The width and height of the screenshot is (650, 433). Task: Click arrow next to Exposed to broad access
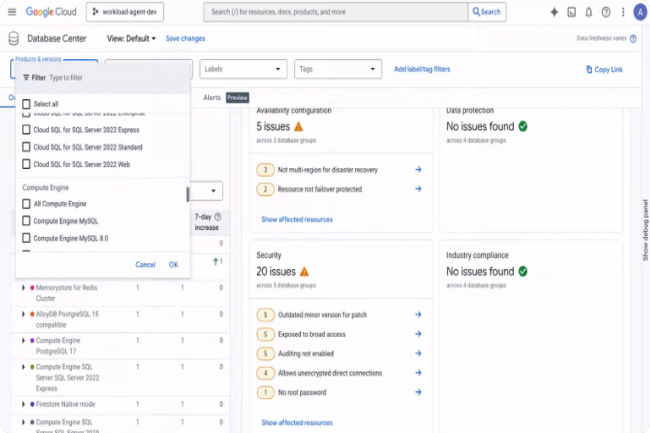418,335
